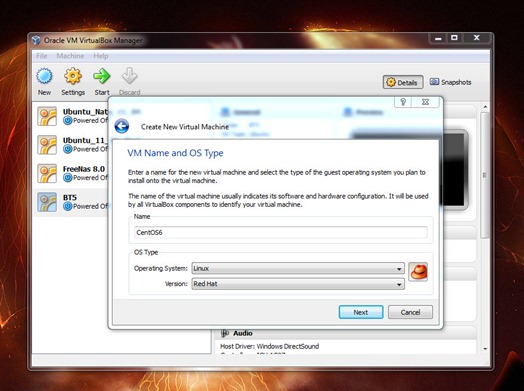This screenshot has height=391, width=524.
Task: Click the Ubuntu_Nat OS icon
Action: tap(47, 116)
